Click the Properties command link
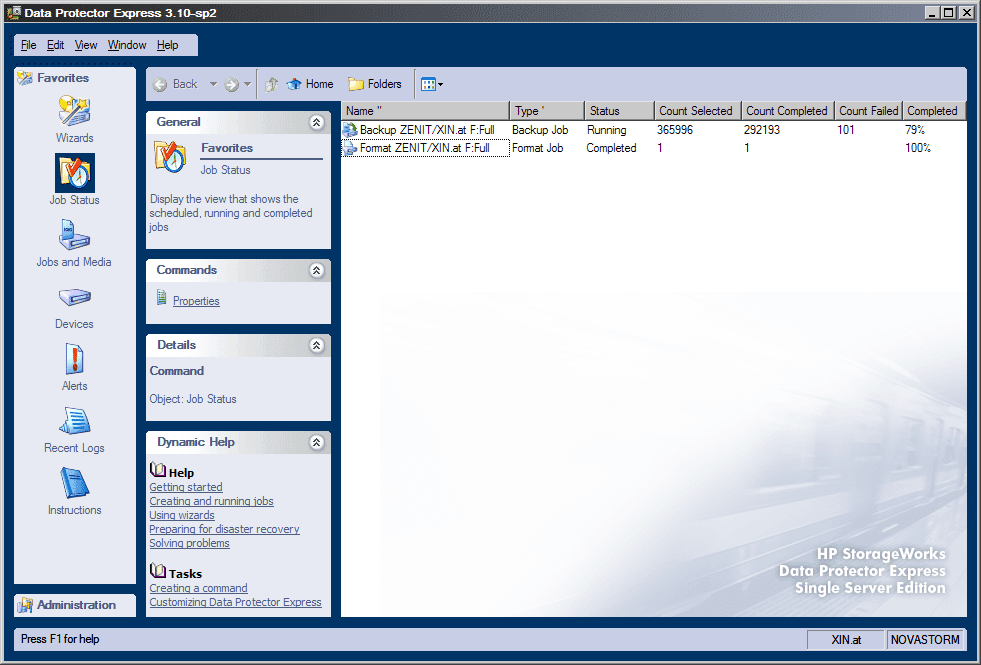 click(196, 301)
